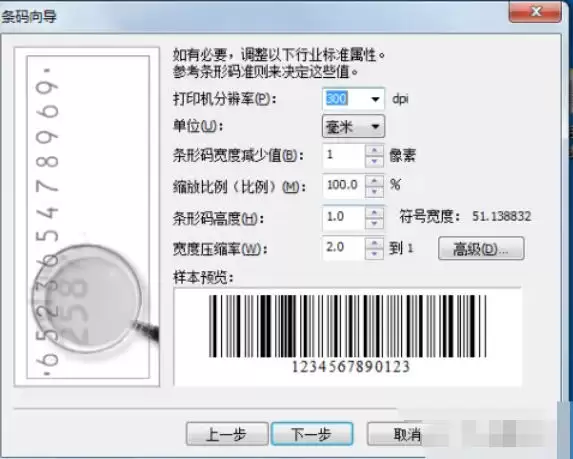Increase the magnification scale percentage

[x=374, y=181]
